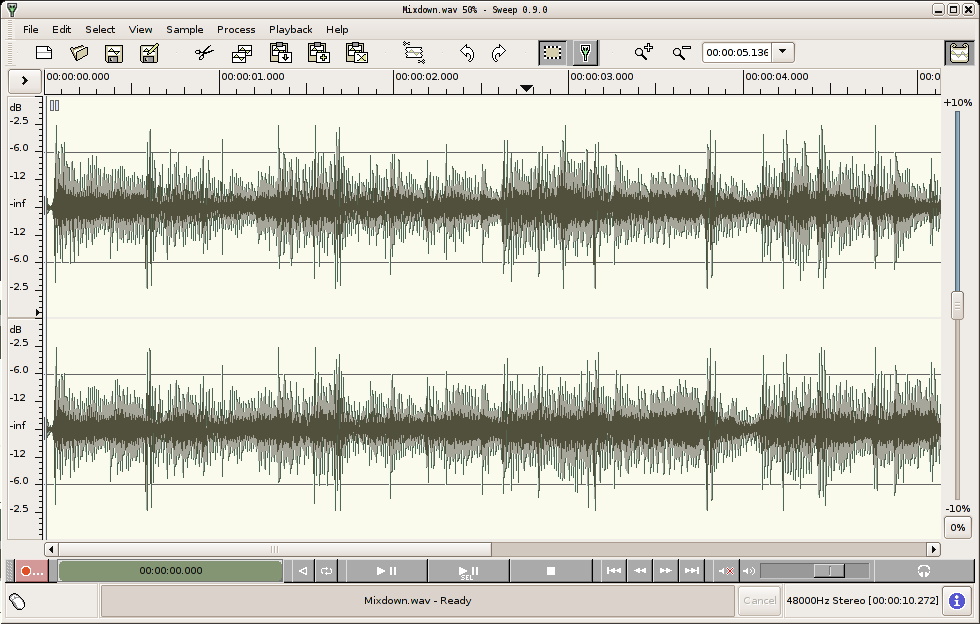The width and height of the screenshot is (980, 624).
Task: Expand the ruler options arrow button
Action: pyautogui.click(x=24, y=81)
